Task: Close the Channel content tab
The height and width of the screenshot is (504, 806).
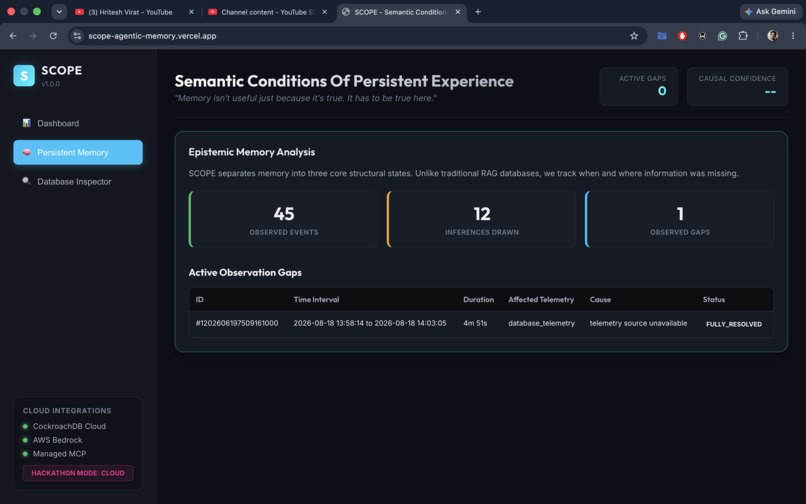Action: click(324, 12)
